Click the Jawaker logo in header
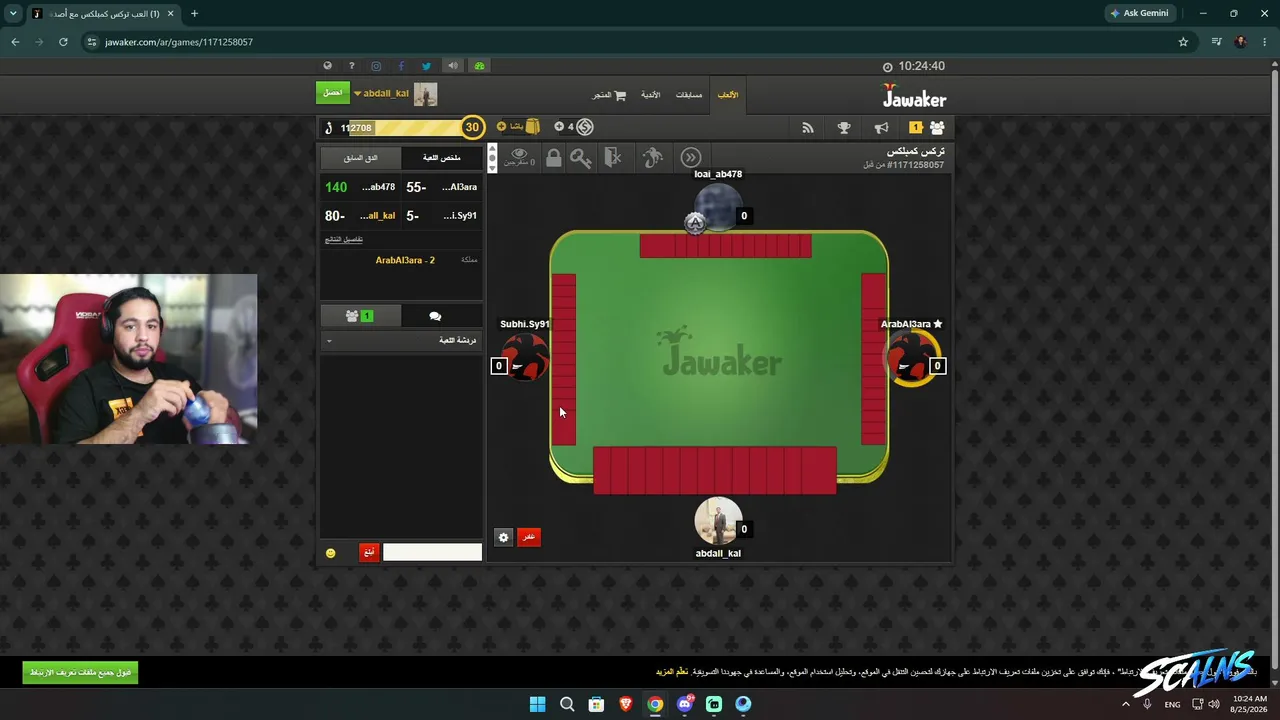1280x720 pixels. click(914, 96)
